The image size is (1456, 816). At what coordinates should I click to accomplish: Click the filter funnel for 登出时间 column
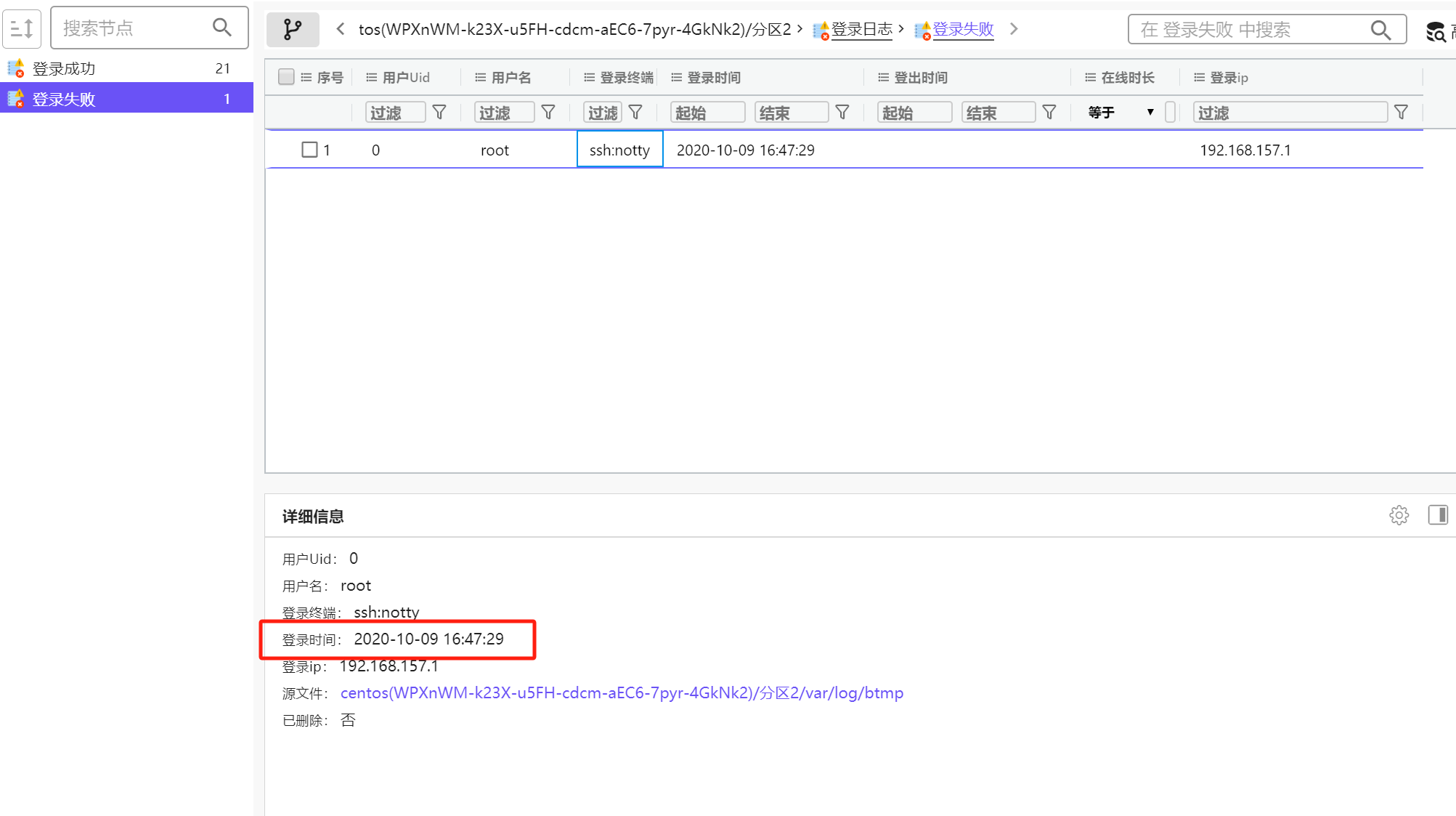[x=1049, y=112]
